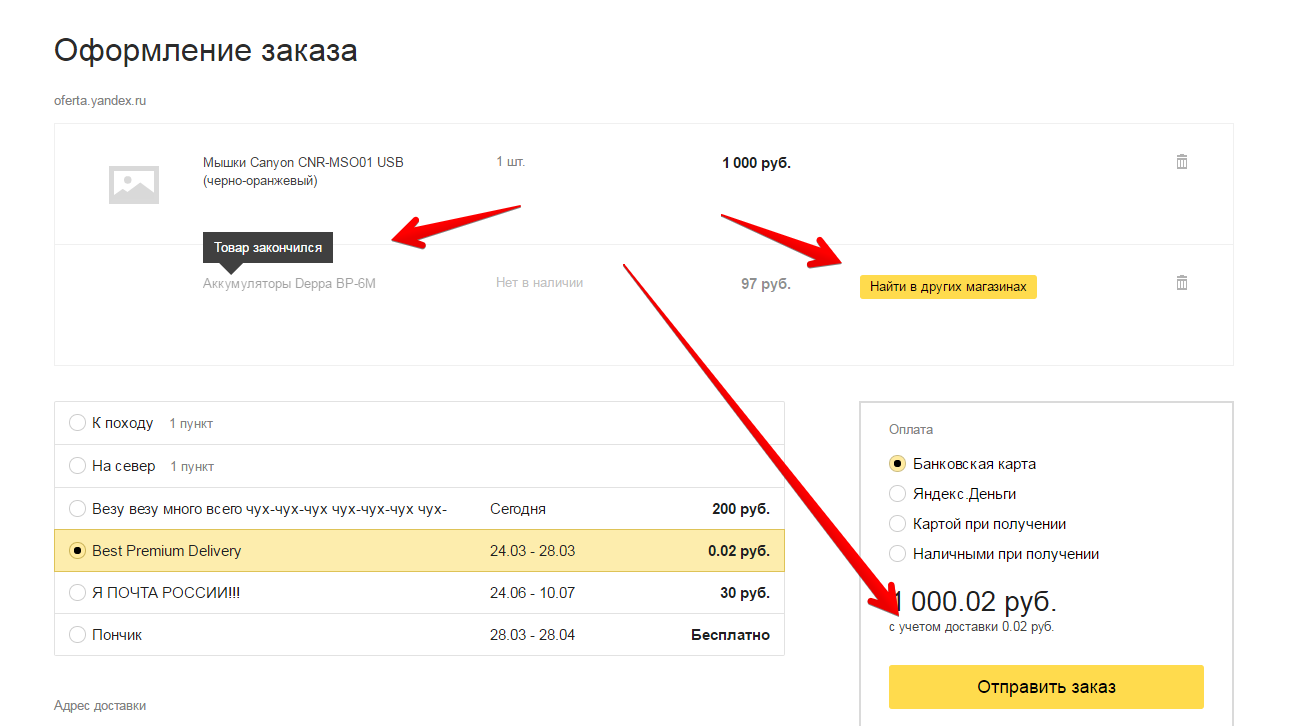Select Best Premium Delivery radio button

pos(77,551)
